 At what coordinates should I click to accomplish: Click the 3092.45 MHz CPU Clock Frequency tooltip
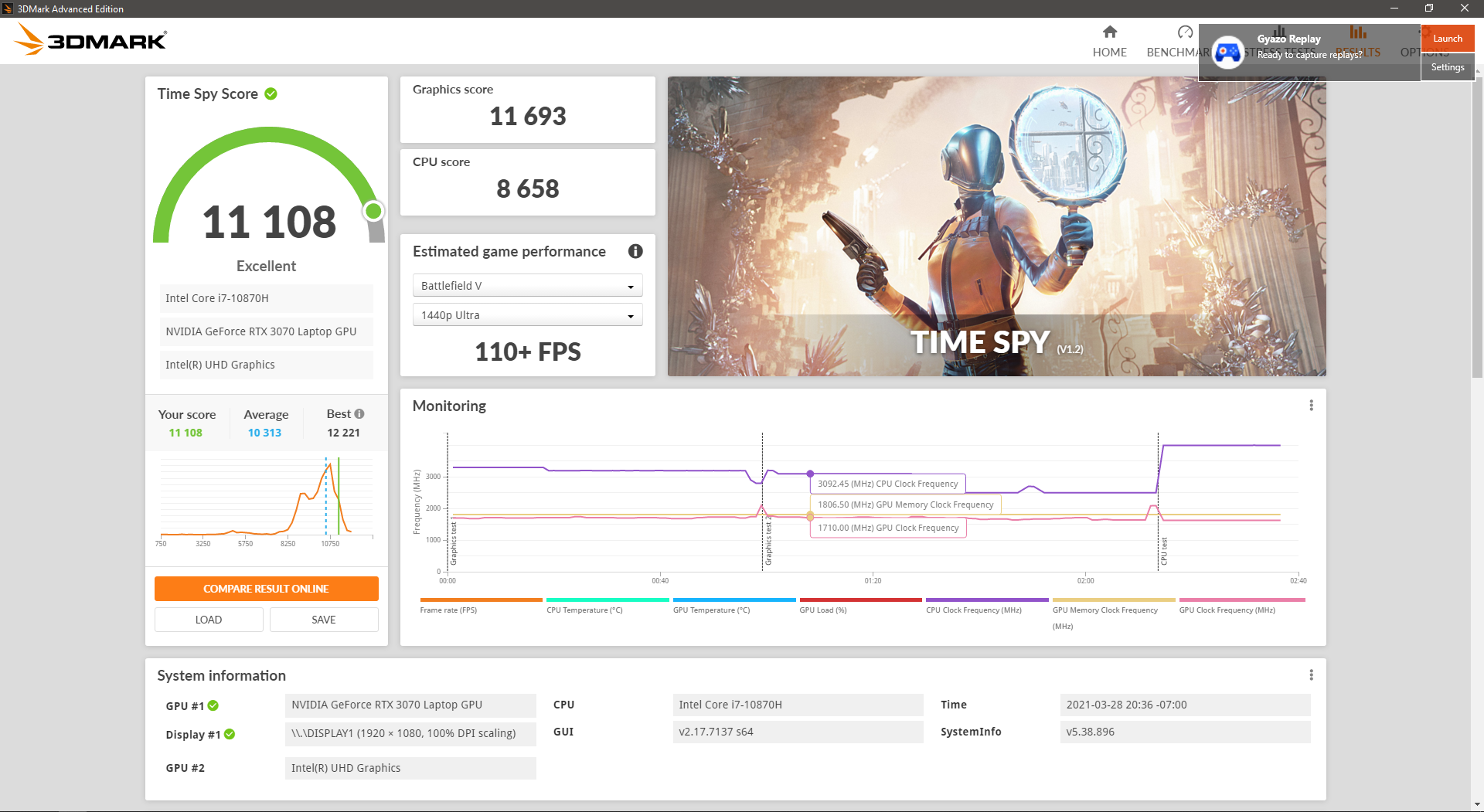[888, 484]
